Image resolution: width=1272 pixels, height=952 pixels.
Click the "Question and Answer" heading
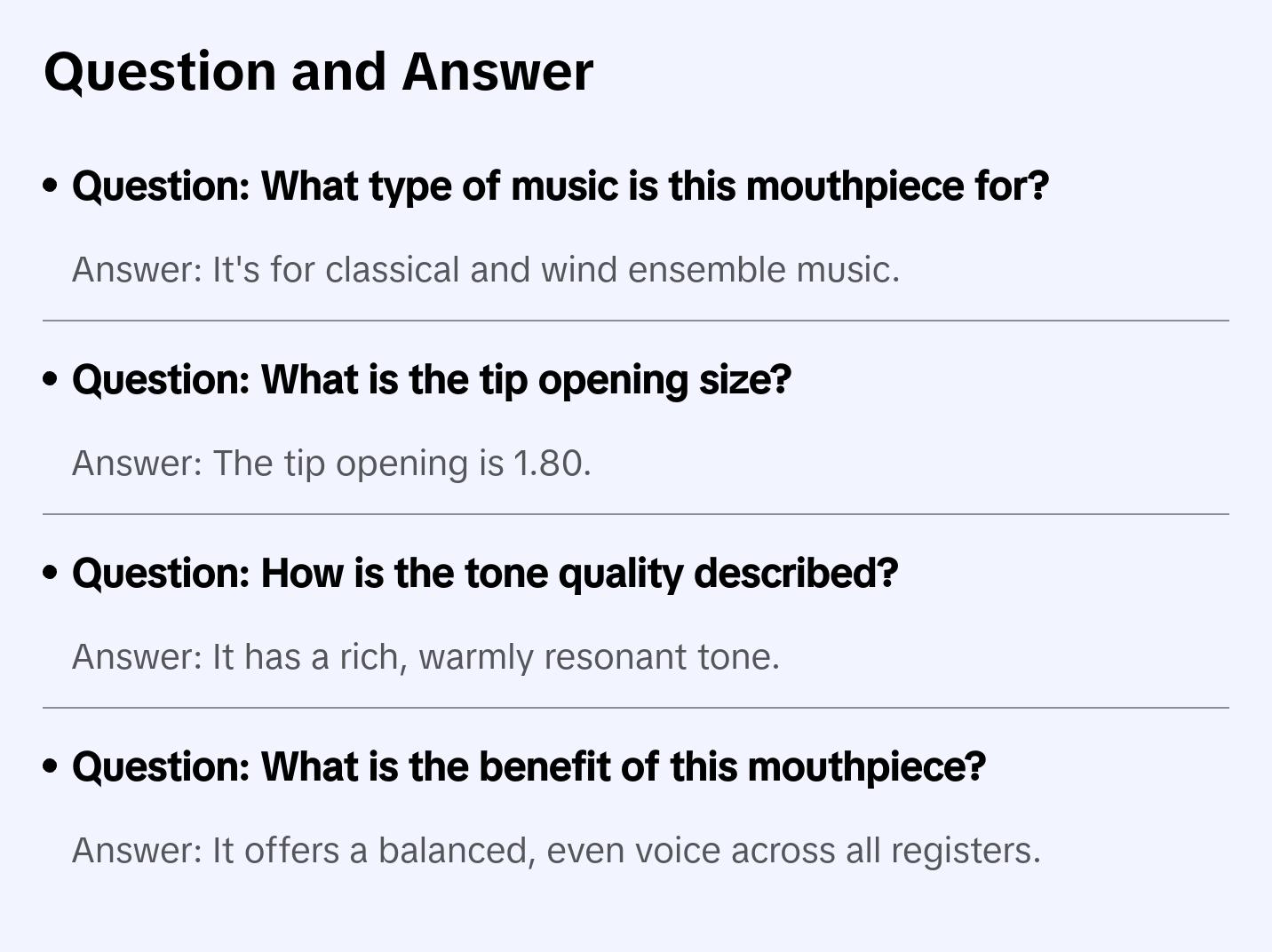point(318,71)
